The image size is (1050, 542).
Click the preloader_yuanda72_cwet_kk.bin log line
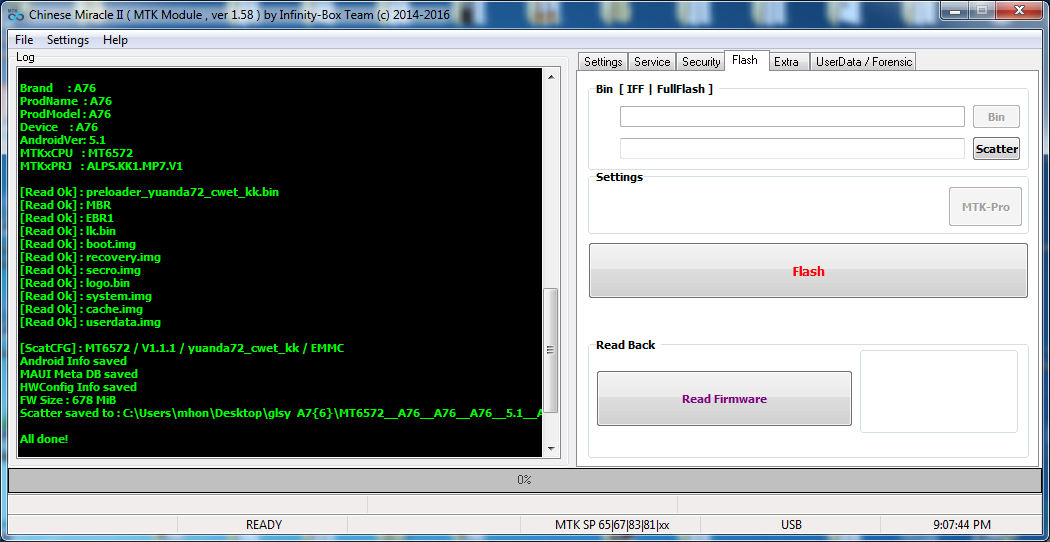pyautogui.click(x=149, y=192)
